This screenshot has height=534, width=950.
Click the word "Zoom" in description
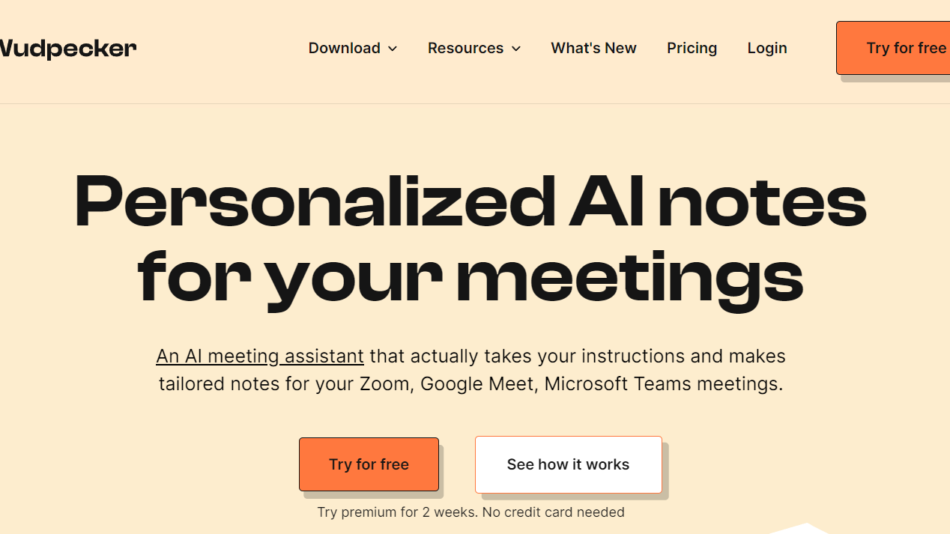coord(386,384)
